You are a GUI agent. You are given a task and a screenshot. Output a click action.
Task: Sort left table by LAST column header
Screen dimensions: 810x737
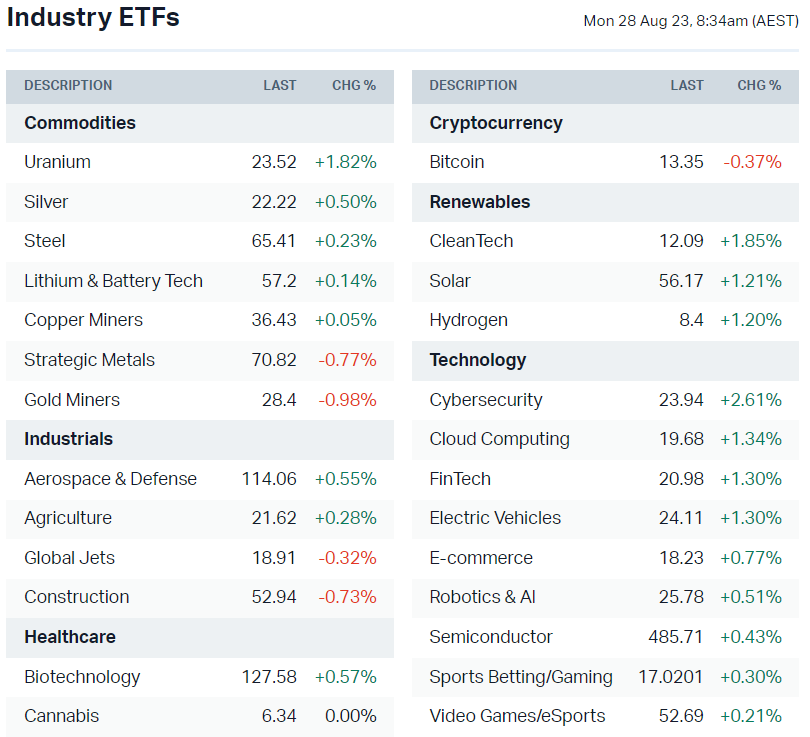click(x=280, y=86)
